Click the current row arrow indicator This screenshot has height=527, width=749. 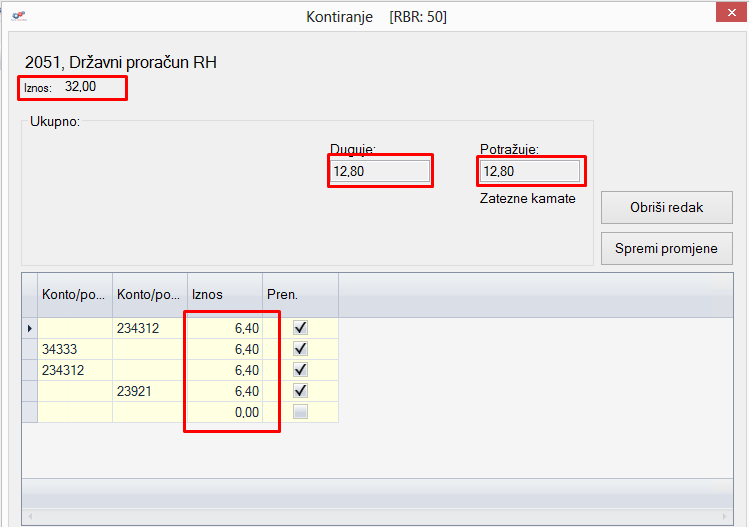tap(29, 328)
